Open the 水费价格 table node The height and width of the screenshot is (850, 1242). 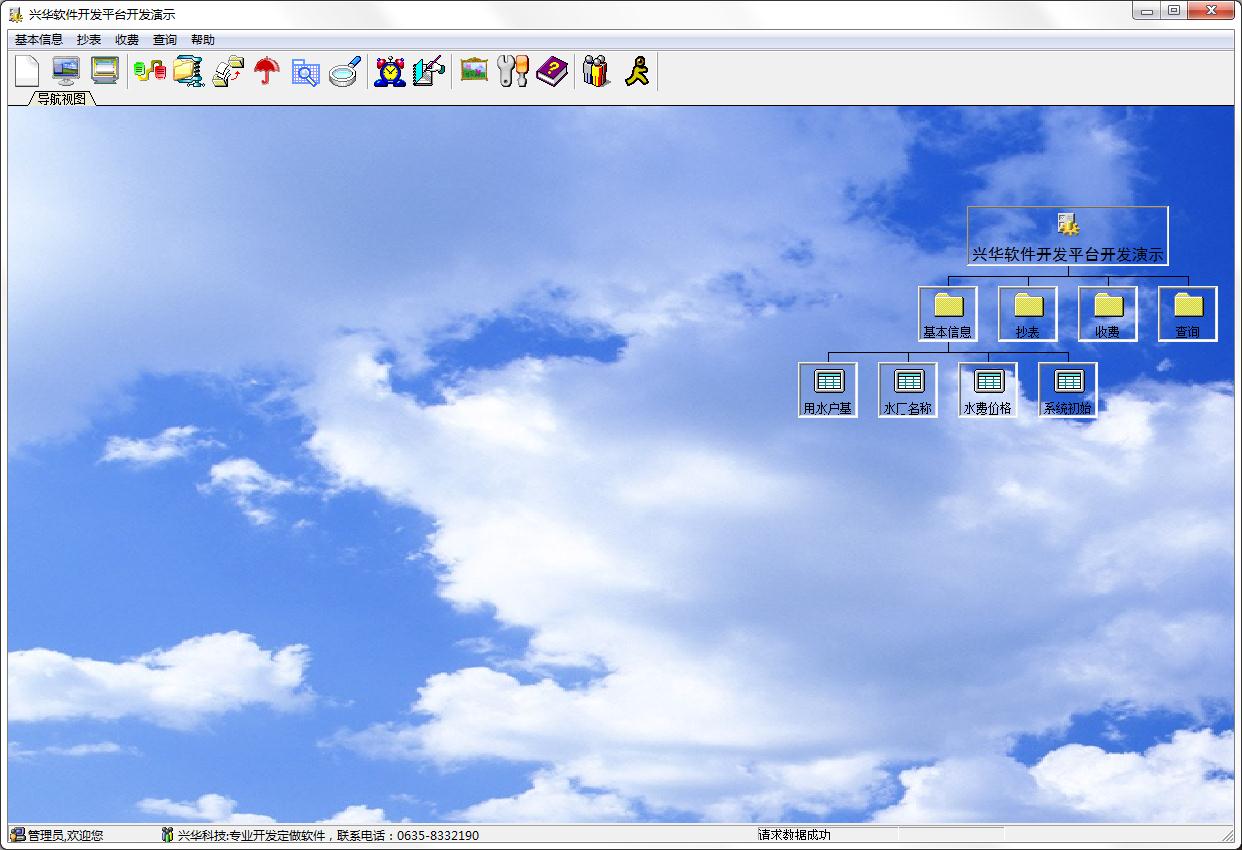tap(988, 390)
